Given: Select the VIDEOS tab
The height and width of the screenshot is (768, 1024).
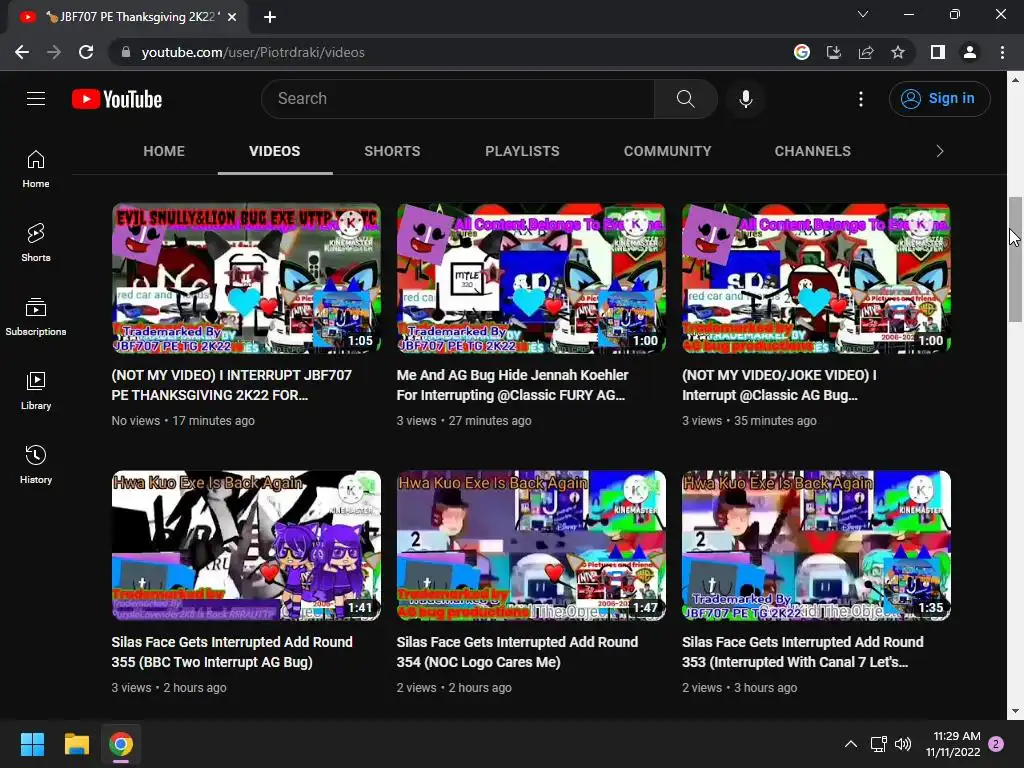Looking at the screenshot, I should click(x=274, y=151).
